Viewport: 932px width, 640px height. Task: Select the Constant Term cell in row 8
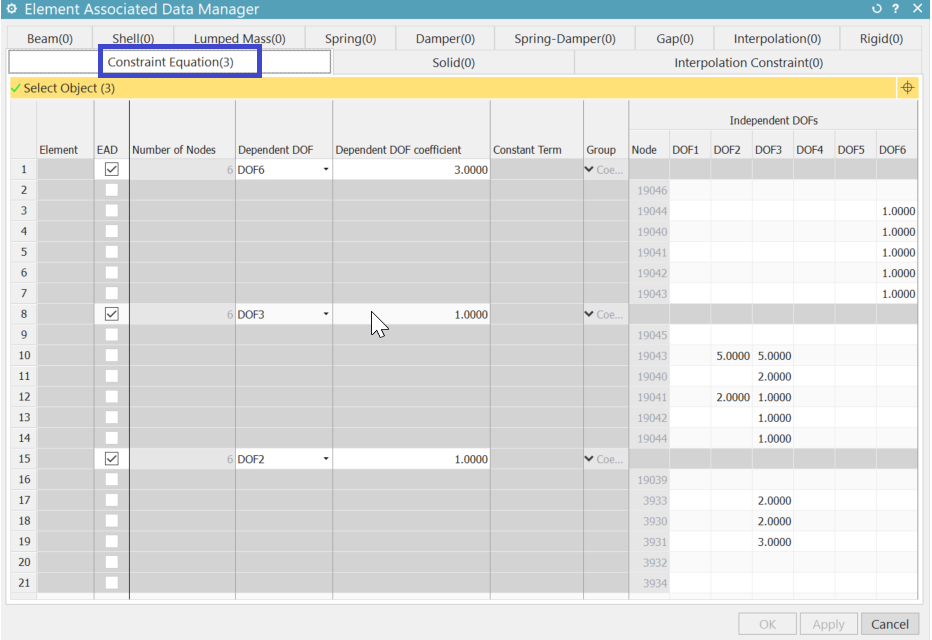(537, 313)
